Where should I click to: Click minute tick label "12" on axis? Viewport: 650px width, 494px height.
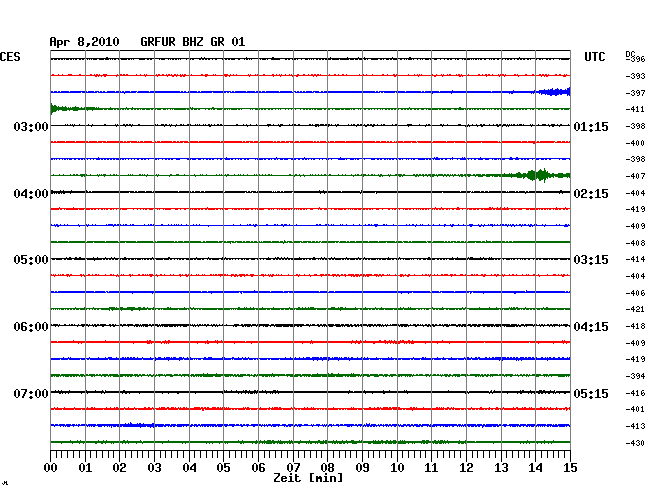pyautogui.click(x=466, y=467)
